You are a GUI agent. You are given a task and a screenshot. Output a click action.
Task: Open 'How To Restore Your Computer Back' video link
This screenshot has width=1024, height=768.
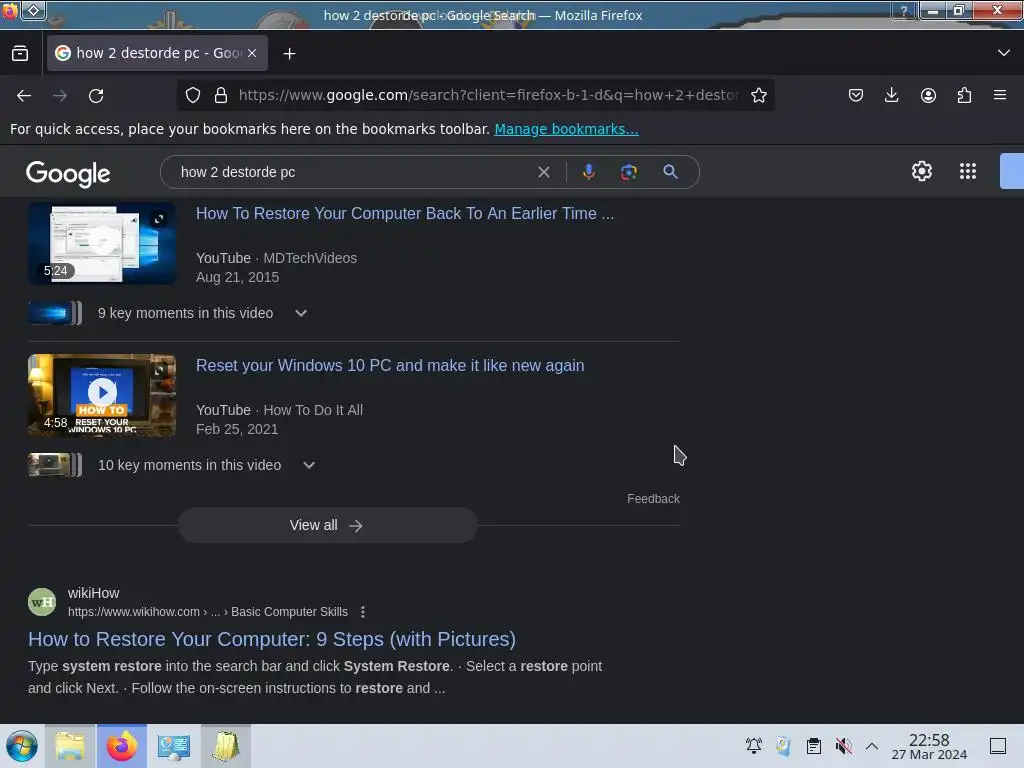click(x=405, y=214)
